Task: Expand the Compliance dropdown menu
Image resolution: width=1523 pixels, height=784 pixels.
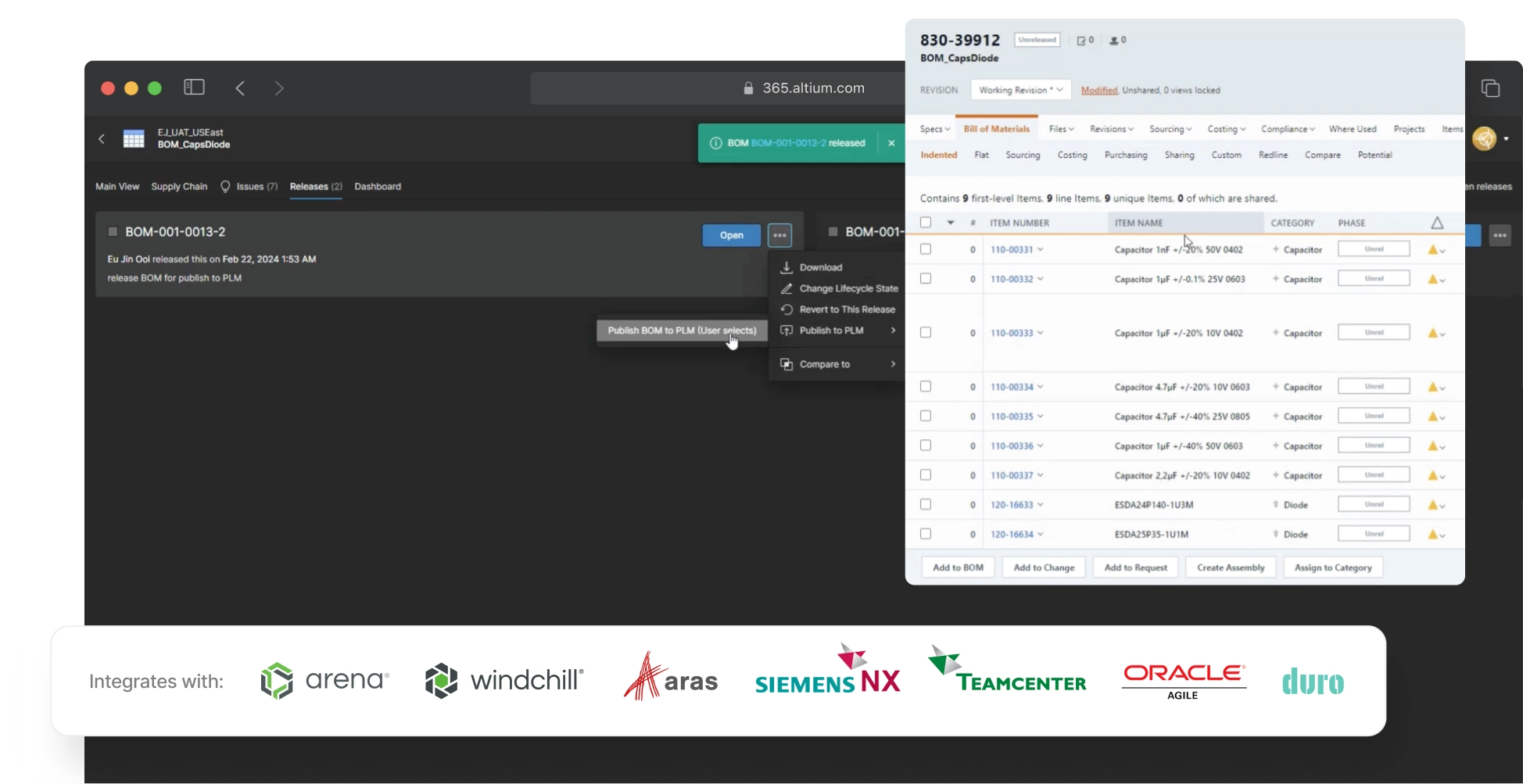Action: tap(1288, 129)
